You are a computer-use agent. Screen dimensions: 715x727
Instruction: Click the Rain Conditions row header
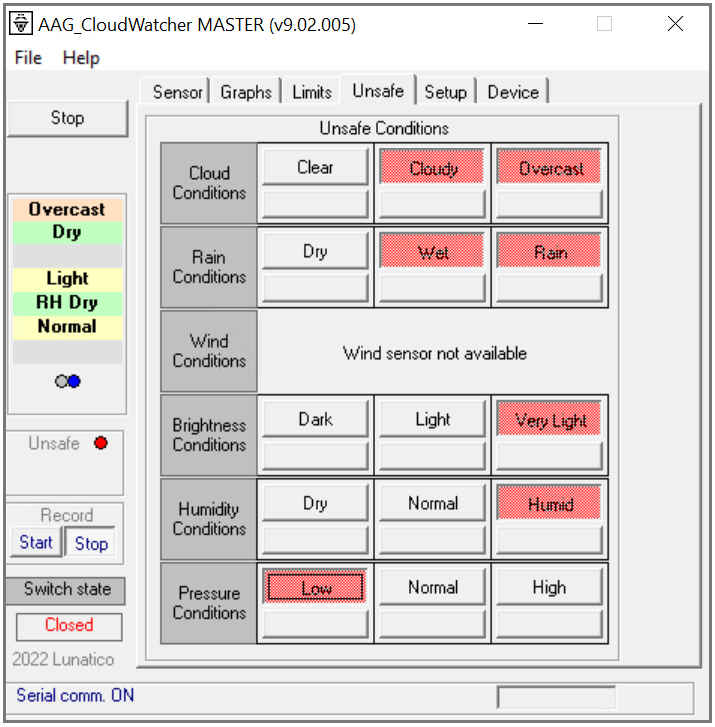pos(209,267)
